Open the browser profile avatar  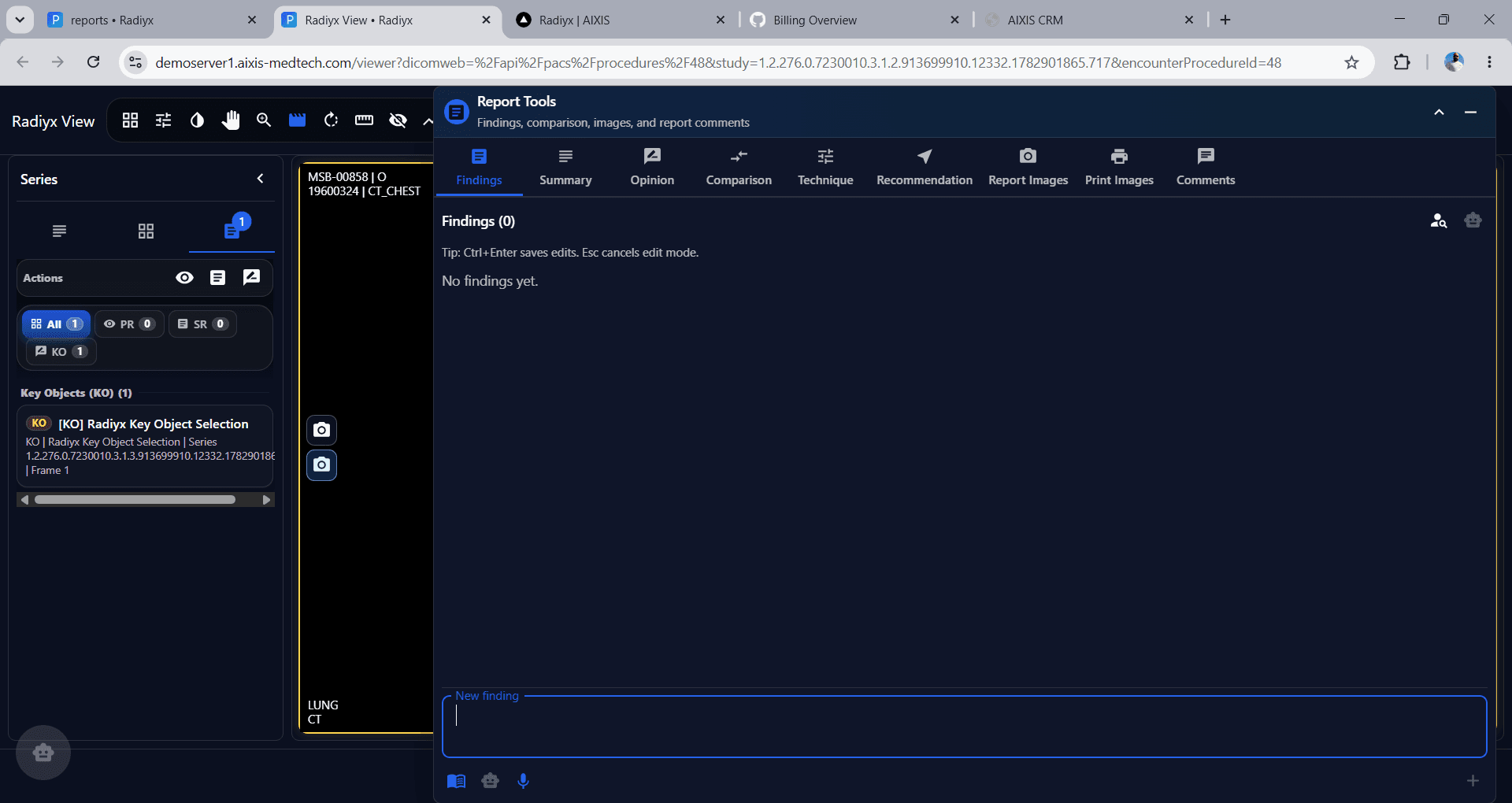(x=1454, y=62)
